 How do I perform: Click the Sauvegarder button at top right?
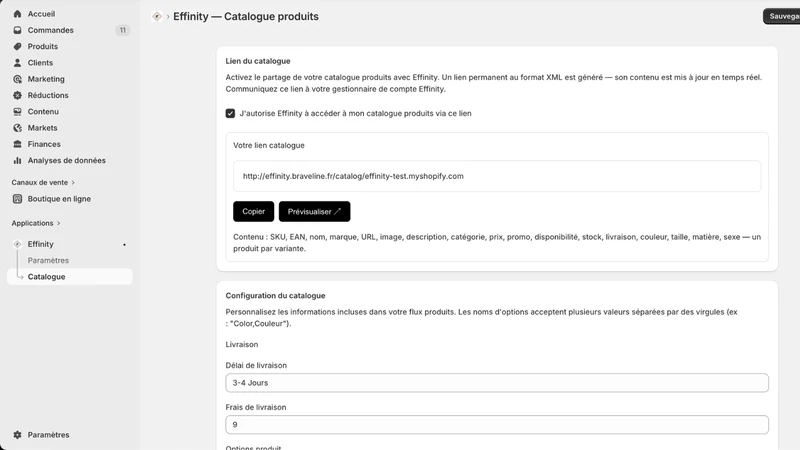point(782,16)
